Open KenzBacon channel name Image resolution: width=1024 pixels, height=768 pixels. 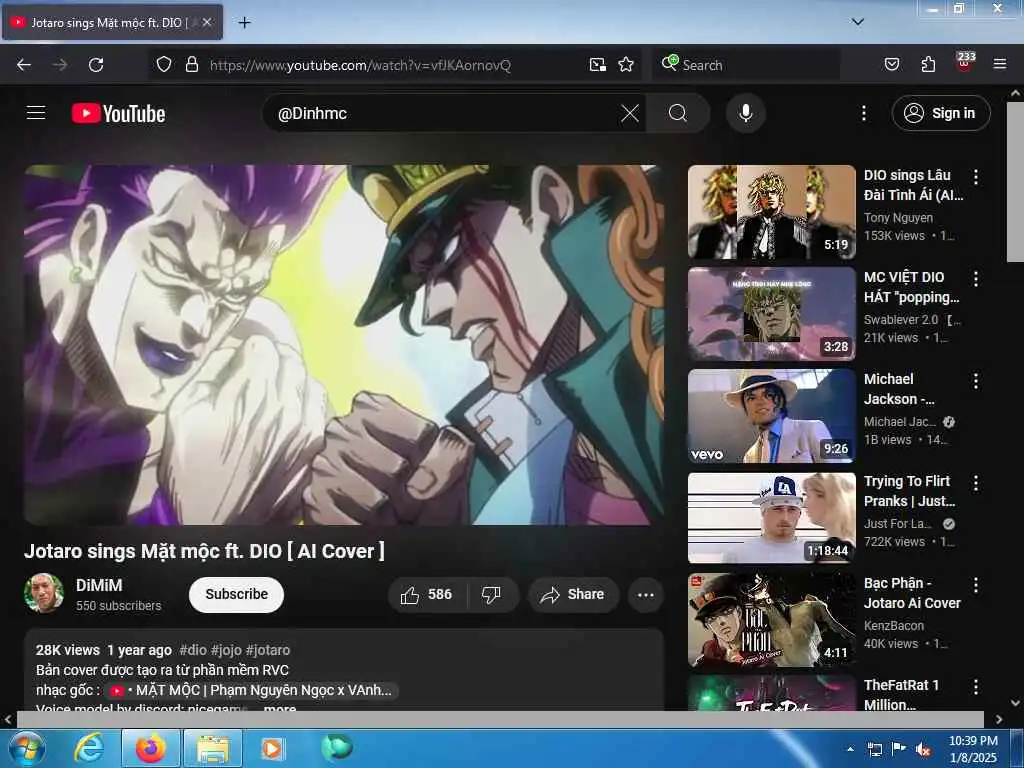pos(893,626)
